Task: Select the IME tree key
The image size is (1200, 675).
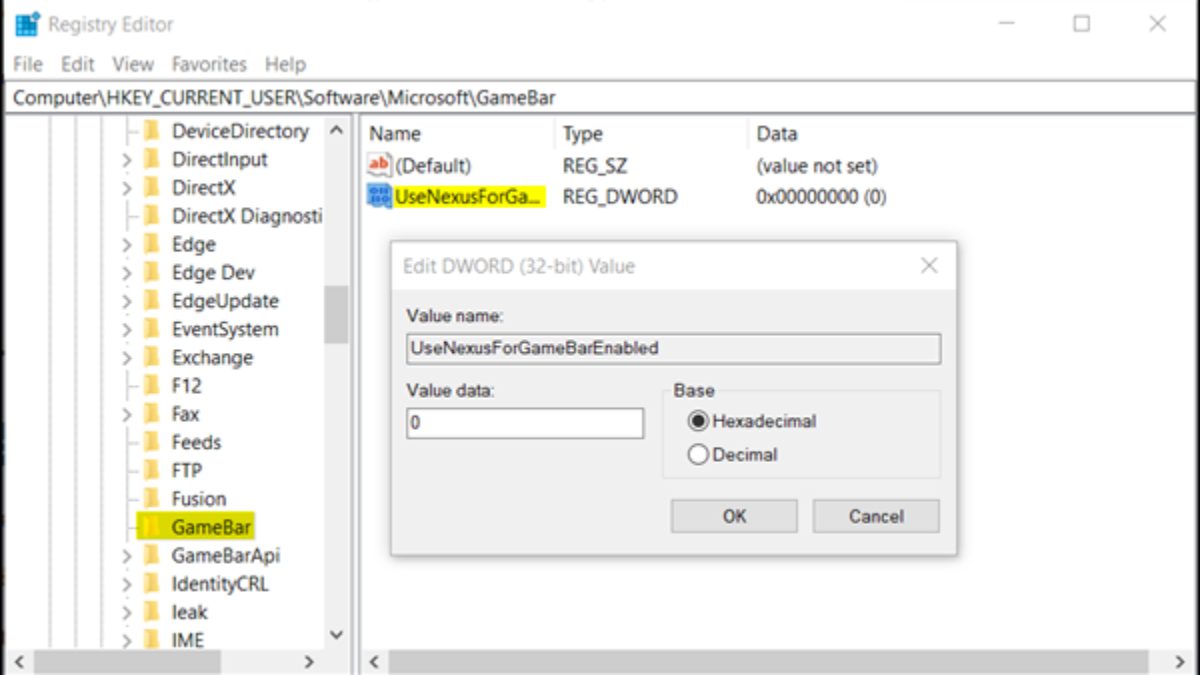Action: pos(188,640)
